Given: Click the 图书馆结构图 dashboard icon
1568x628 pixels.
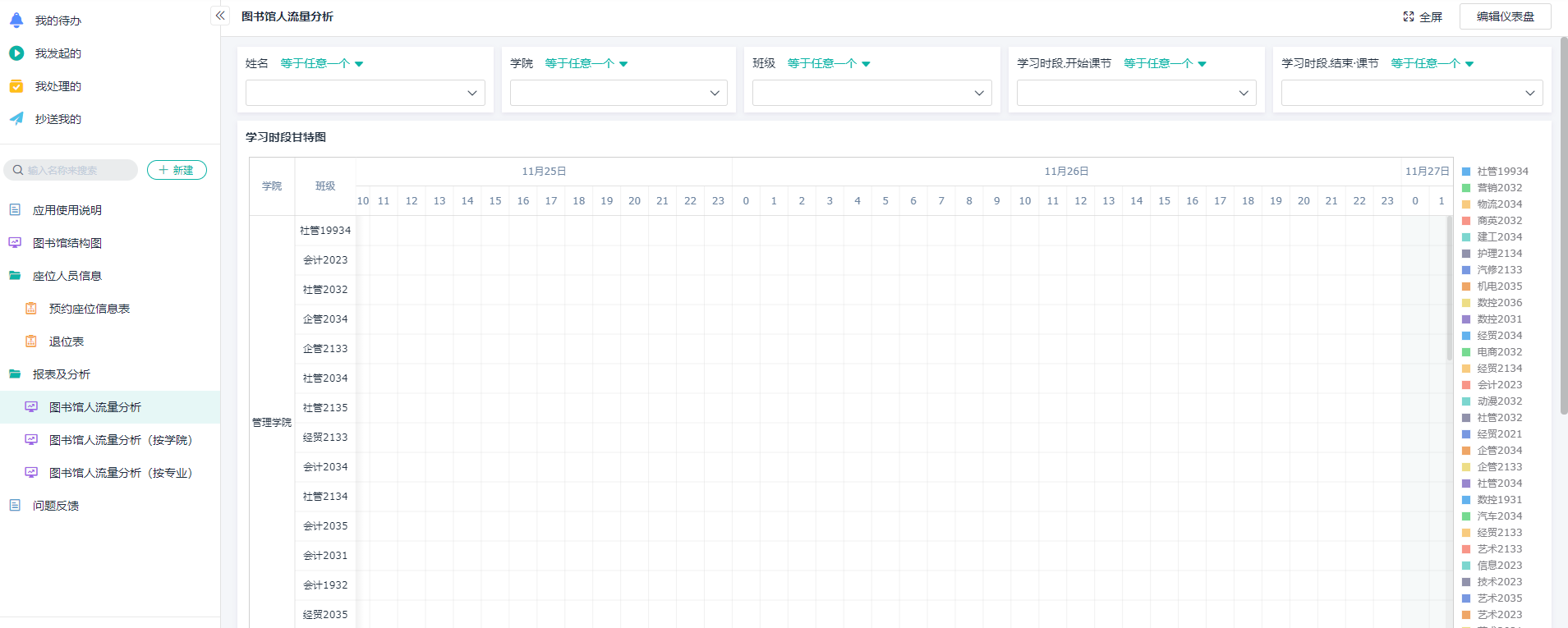Looking at the screenshot, I should [15, 243].
